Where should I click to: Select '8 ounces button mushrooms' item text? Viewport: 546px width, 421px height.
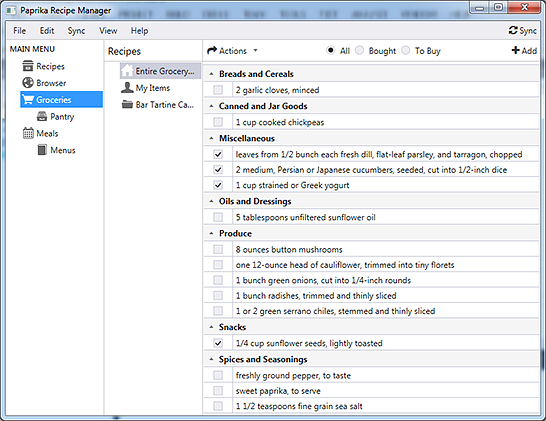coord(289,249)
